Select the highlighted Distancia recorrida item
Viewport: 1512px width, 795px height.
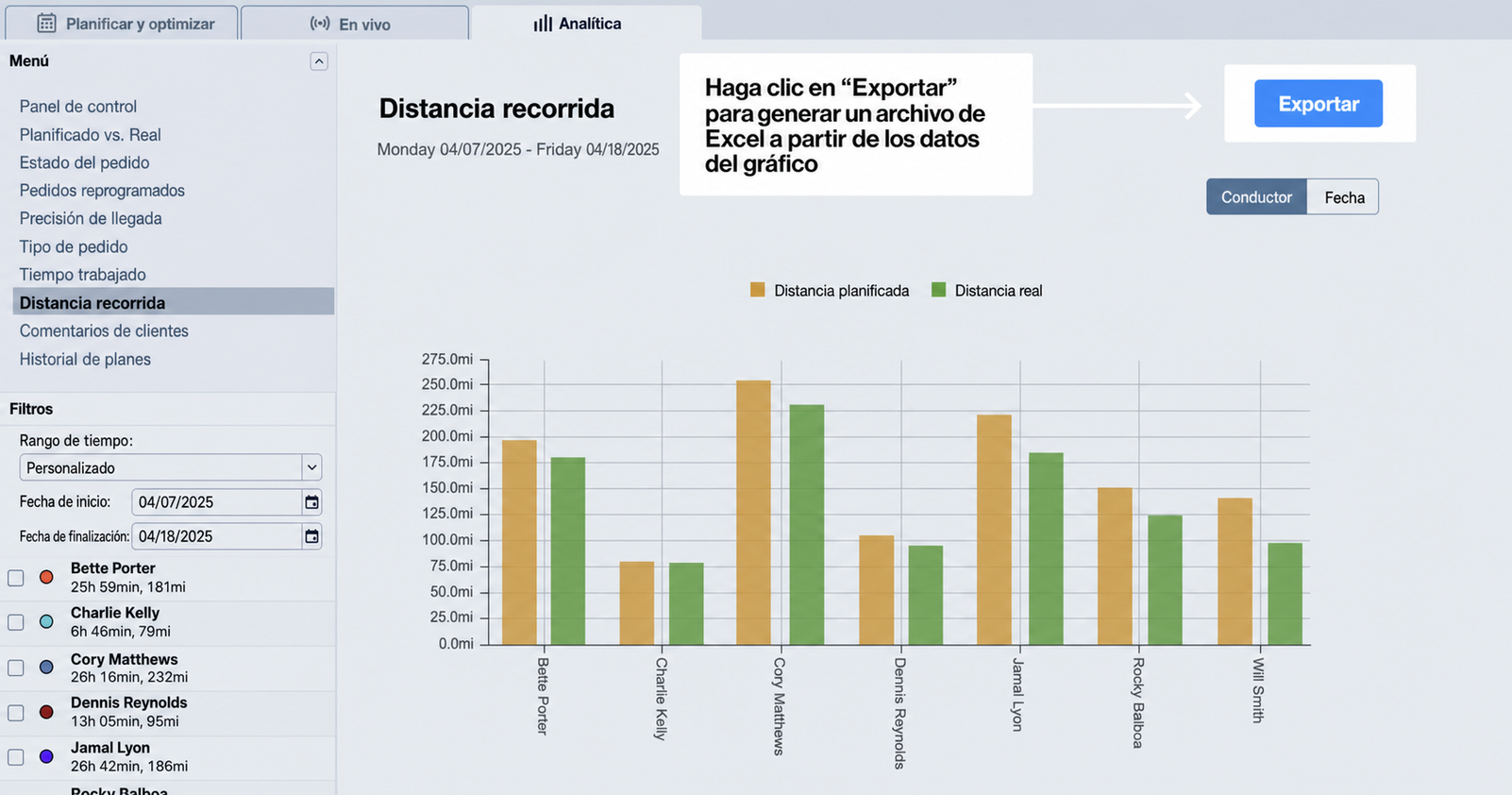(173, 302)
